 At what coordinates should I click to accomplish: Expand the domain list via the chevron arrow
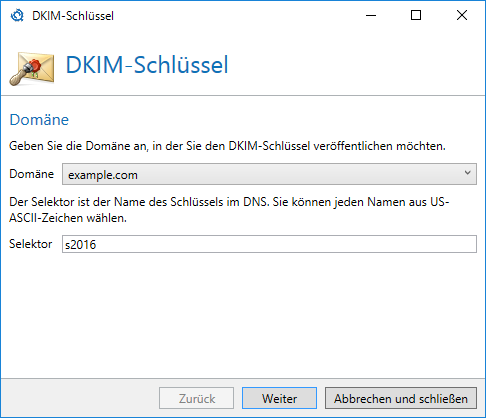point(467,173)
